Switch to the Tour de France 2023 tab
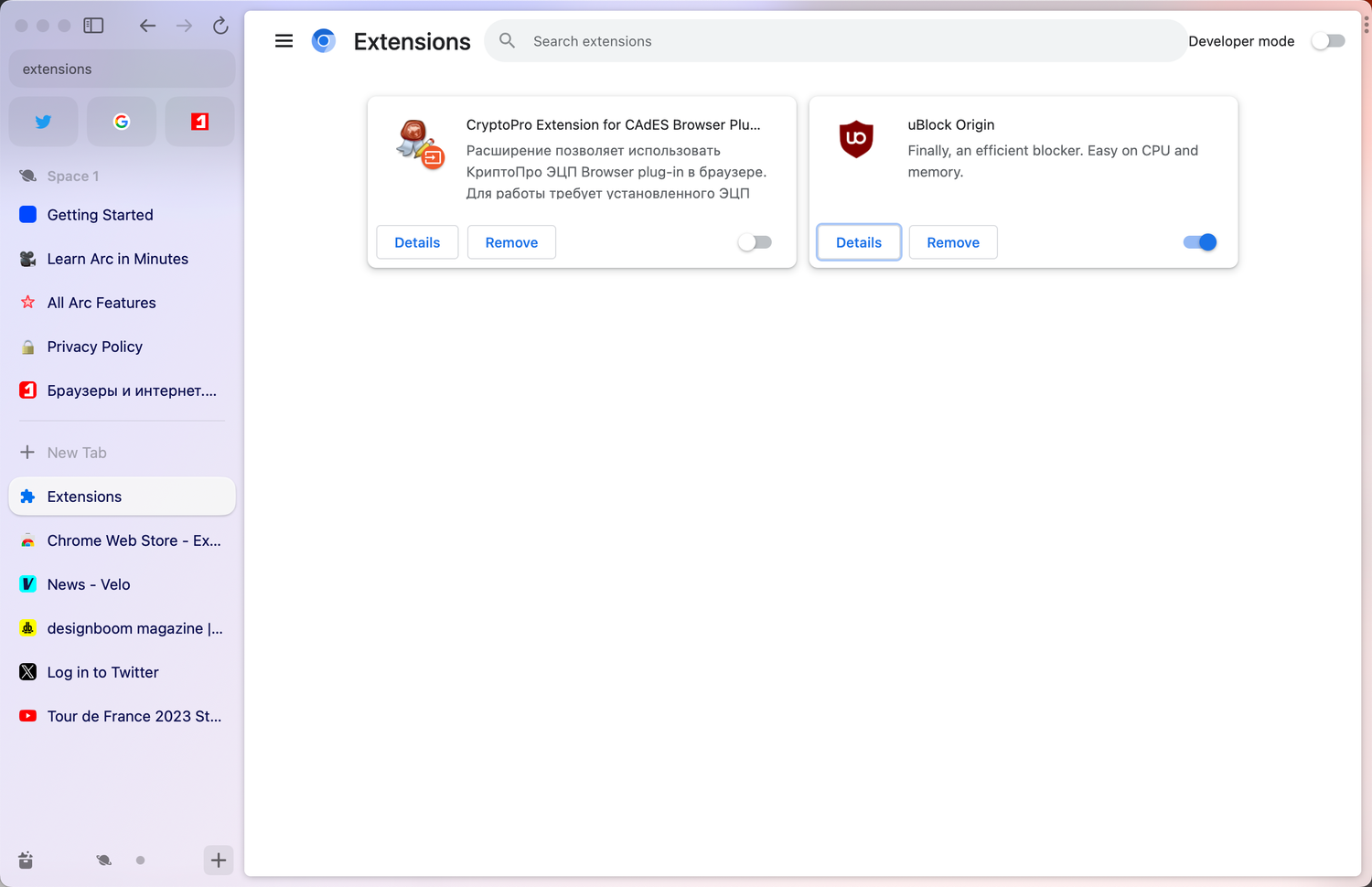Viewport: 1372px width, 887px height. pos(122,716)
